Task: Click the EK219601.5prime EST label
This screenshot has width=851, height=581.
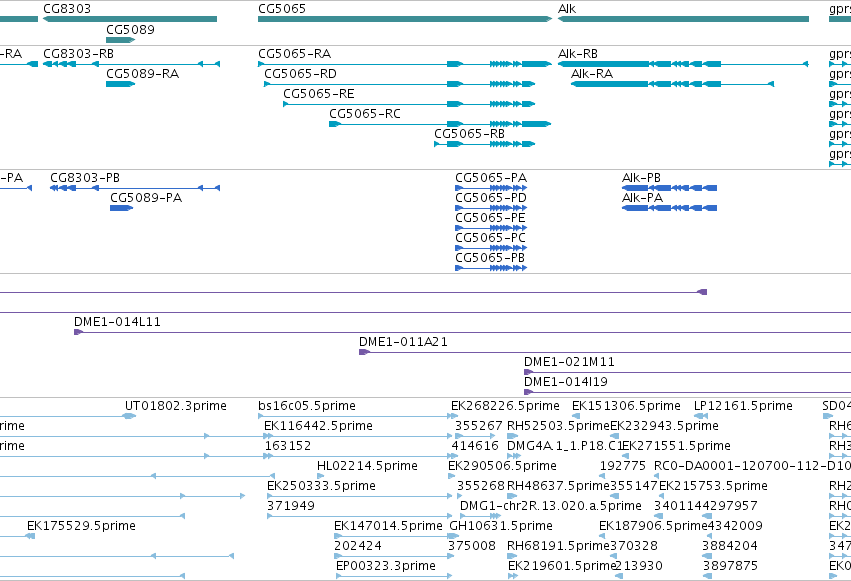Action: [562, 566]
